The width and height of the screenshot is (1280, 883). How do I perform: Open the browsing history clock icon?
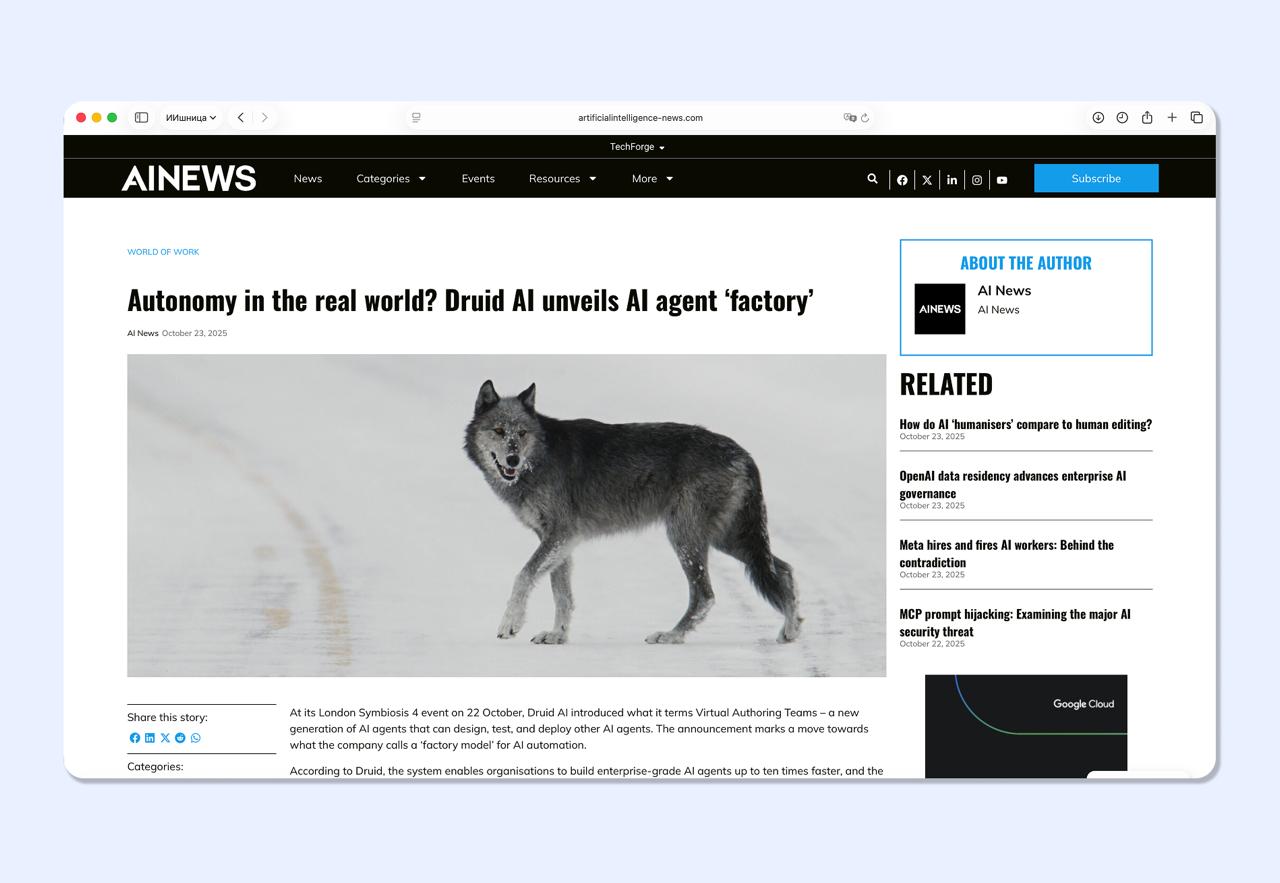[1122, 118]
